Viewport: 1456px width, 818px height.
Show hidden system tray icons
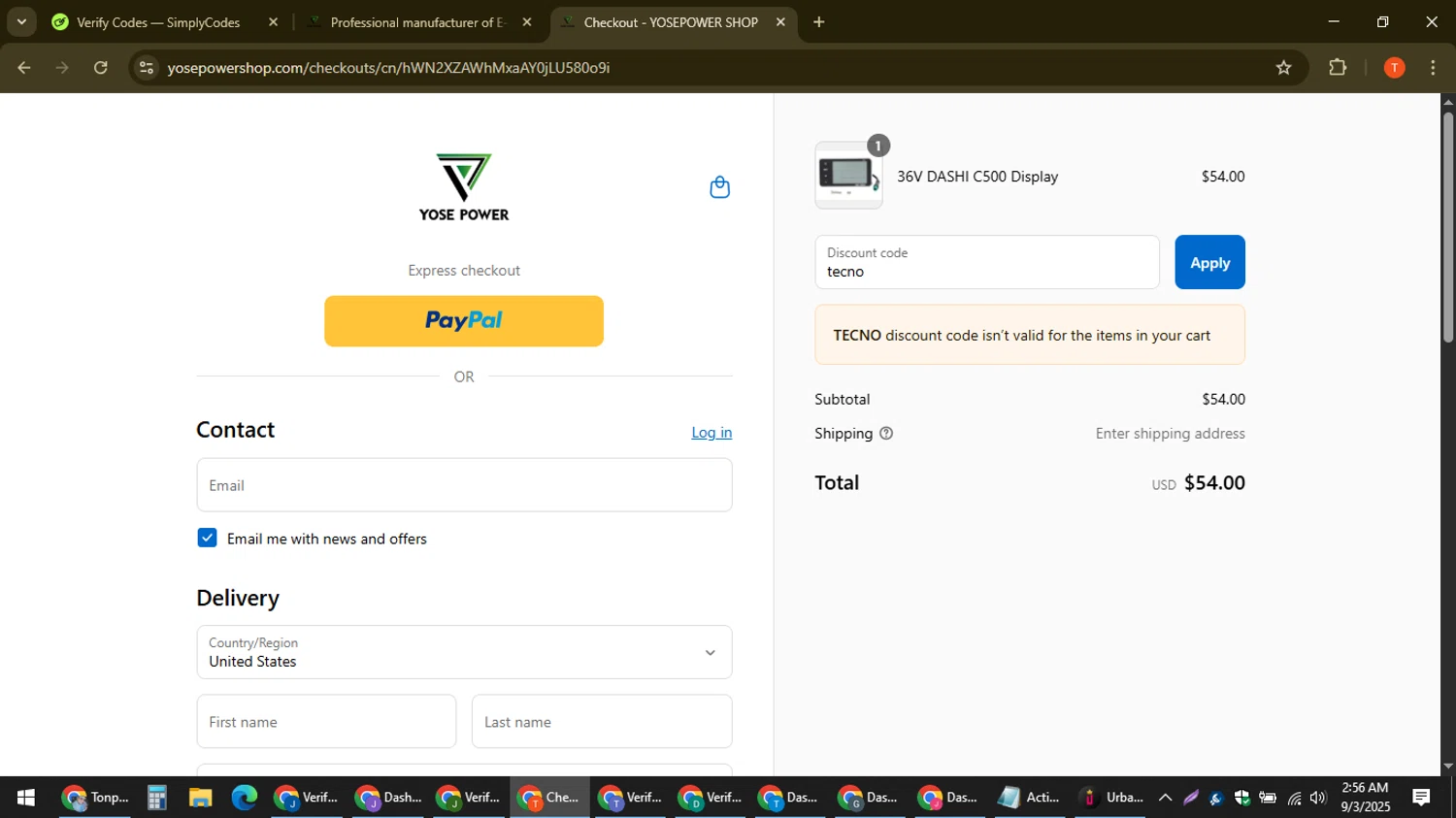click(x=1166, y=798)
